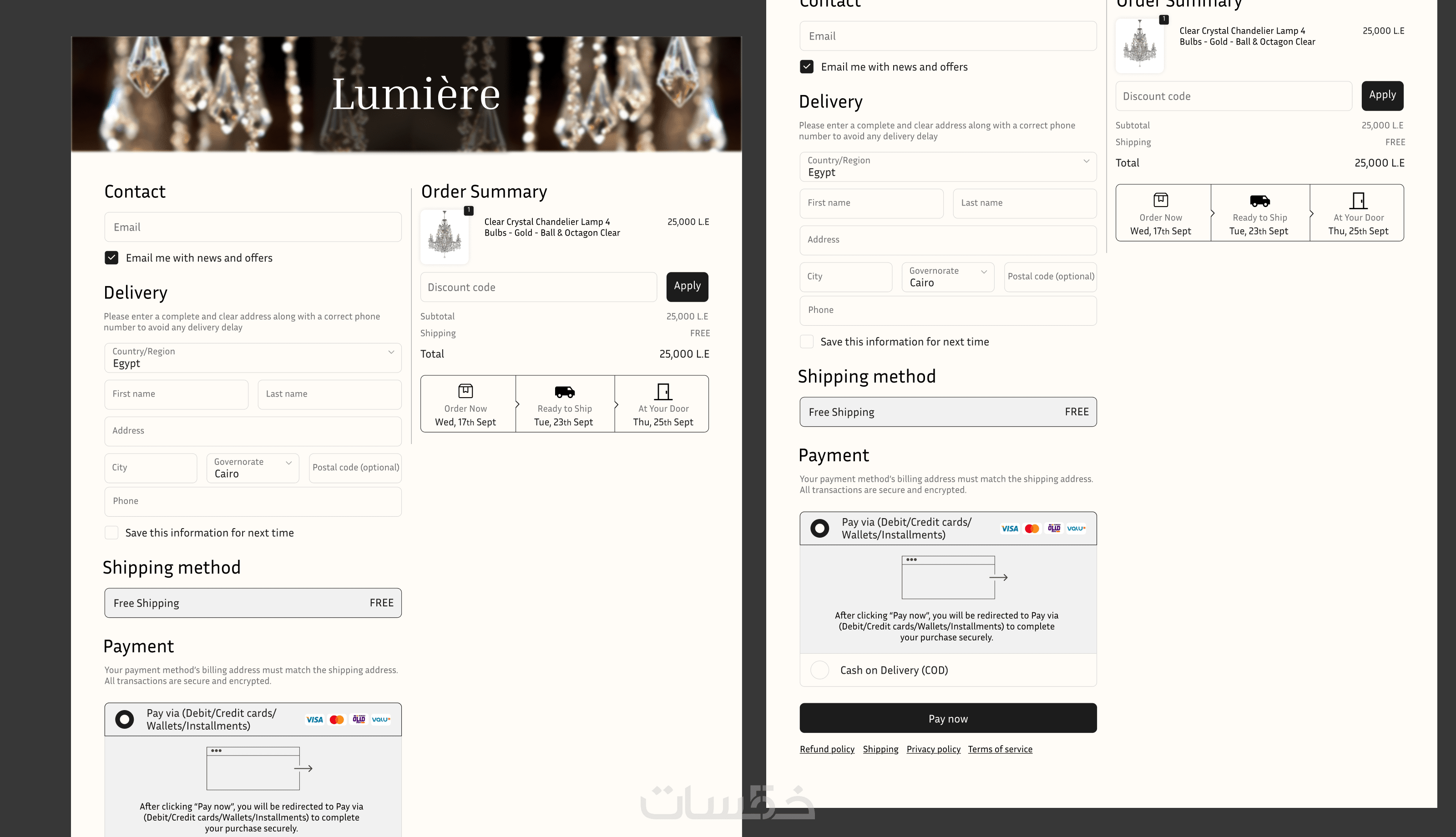
Task: Open the Terms of service link
Action: coord(1000,749)
